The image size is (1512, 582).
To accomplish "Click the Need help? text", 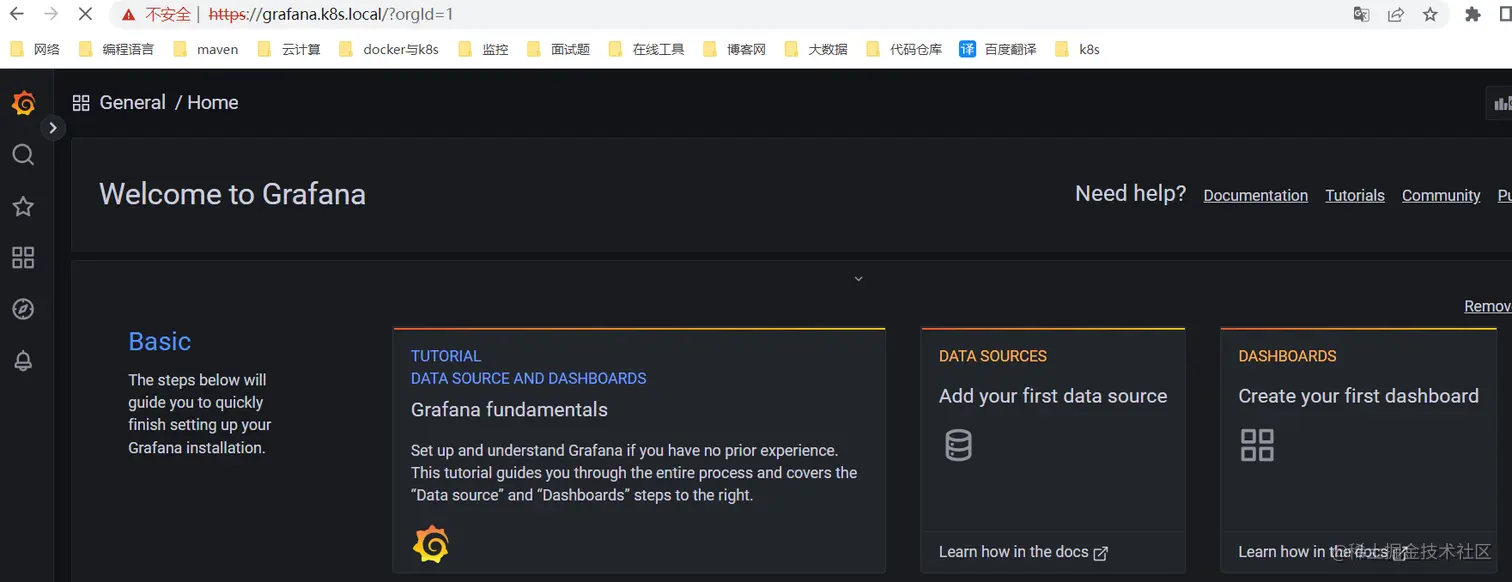I will (1130, 194).
